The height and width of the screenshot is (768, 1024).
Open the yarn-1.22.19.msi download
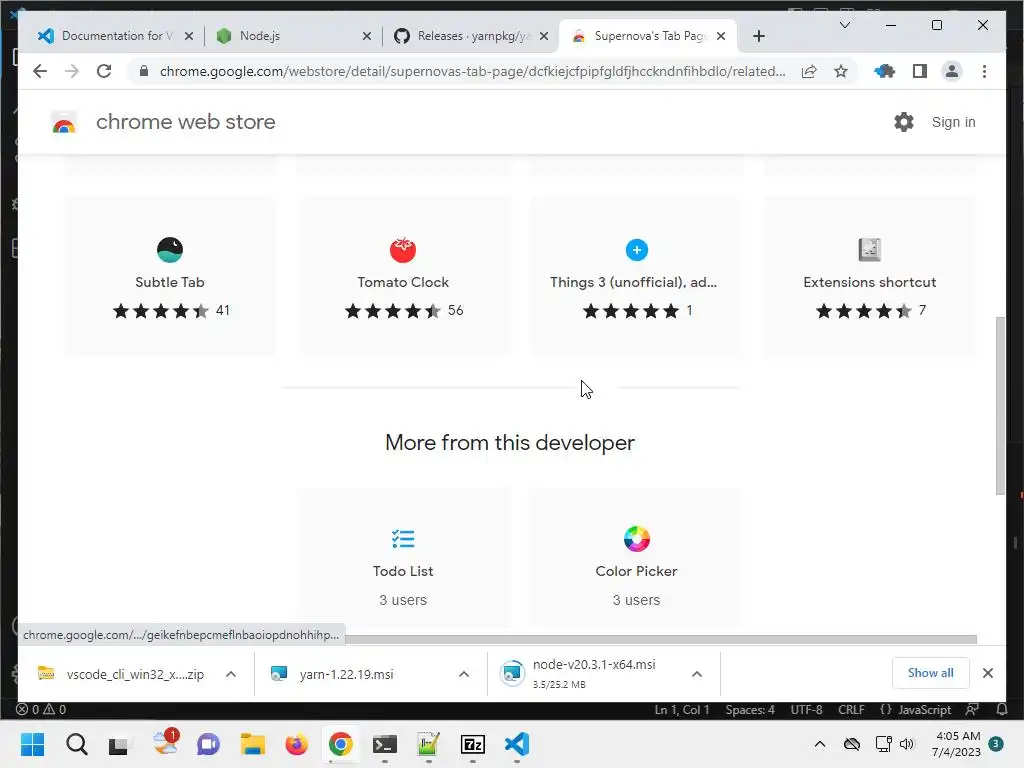click(346, 674)
